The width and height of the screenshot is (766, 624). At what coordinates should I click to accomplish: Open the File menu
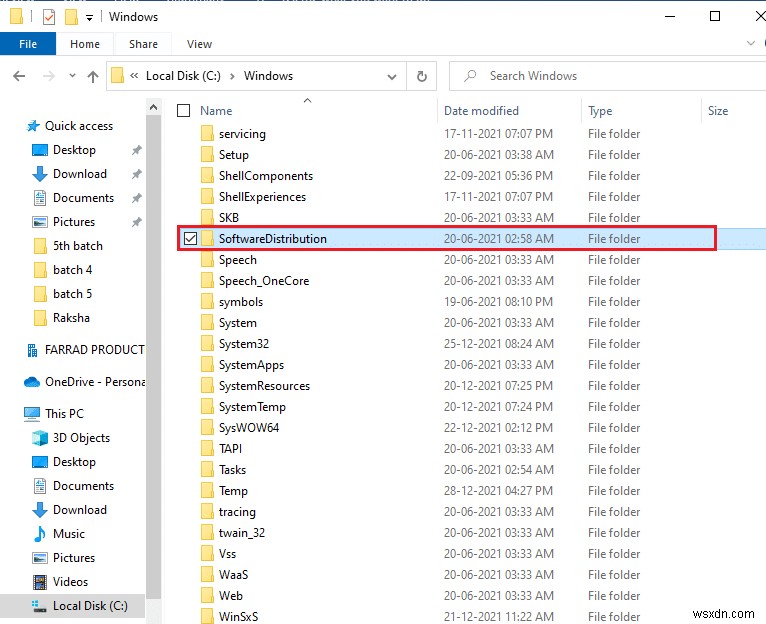point(28,44)
